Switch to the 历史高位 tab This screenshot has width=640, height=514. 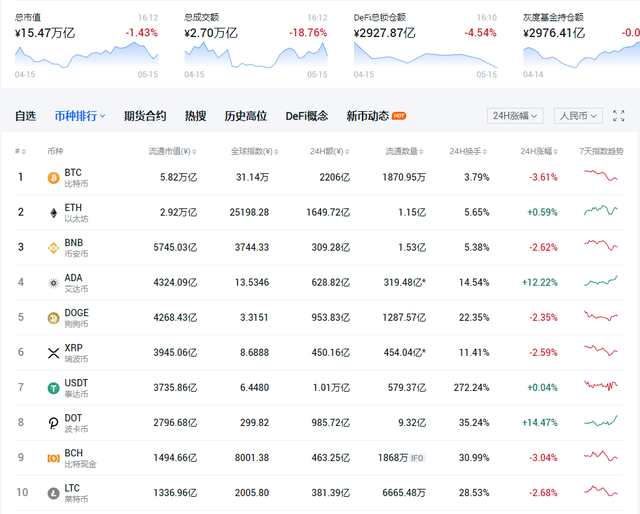pos(245,116)
